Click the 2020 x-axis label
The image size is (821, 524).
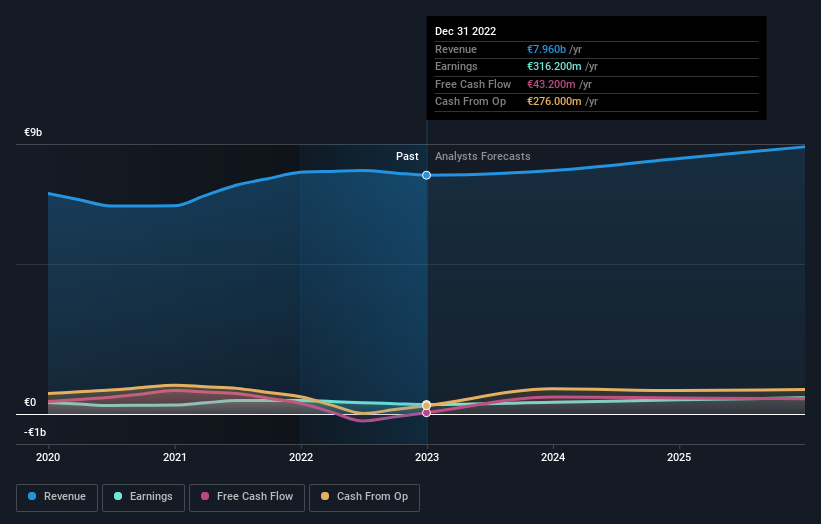pos(48,457)
